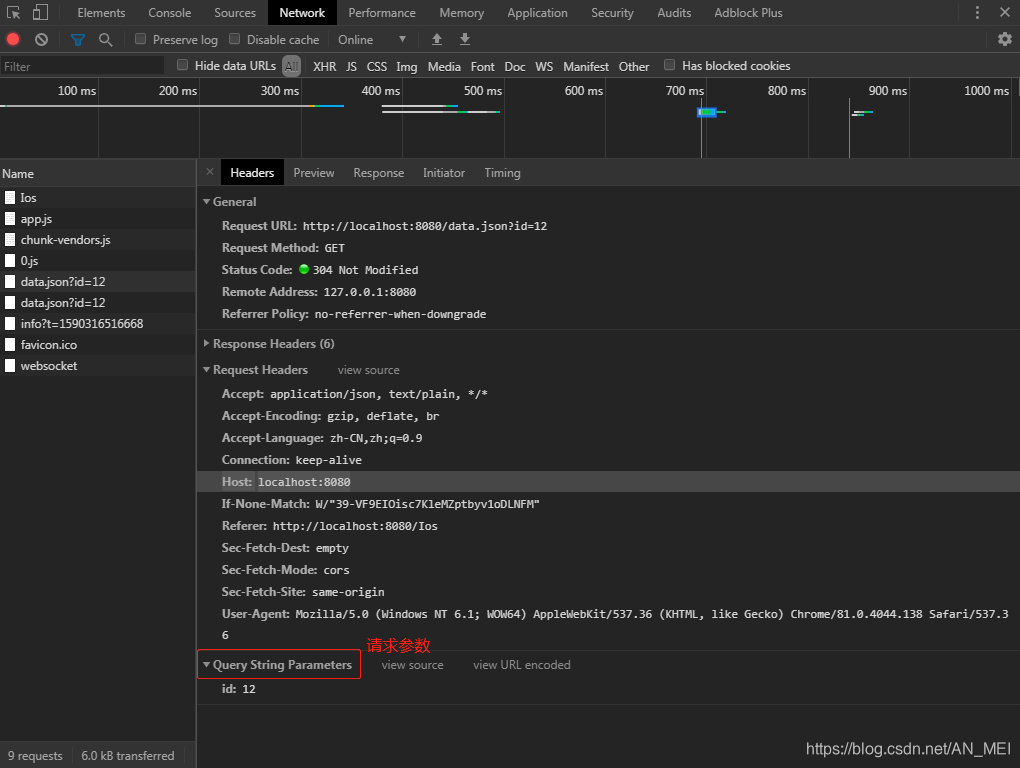
Task: Toggle the filter funnel icon
Action: coord(78,40)
